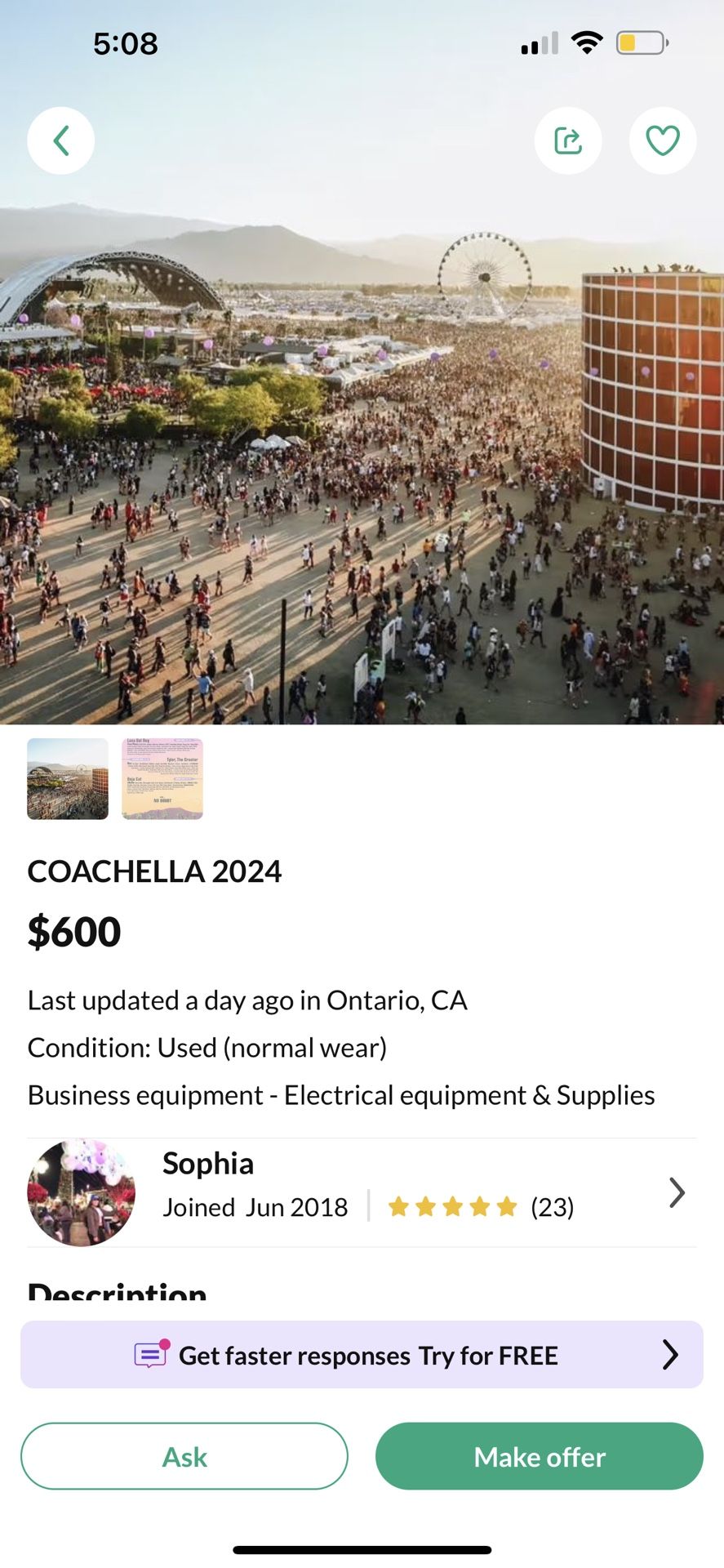Open the faster responses chevron

670,1354
